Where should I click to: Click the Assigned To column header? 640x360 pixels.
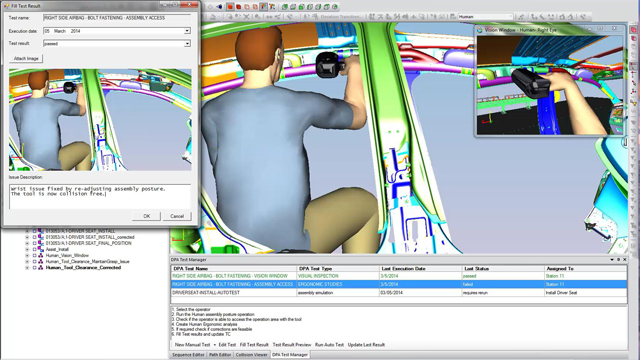(586, 269)
